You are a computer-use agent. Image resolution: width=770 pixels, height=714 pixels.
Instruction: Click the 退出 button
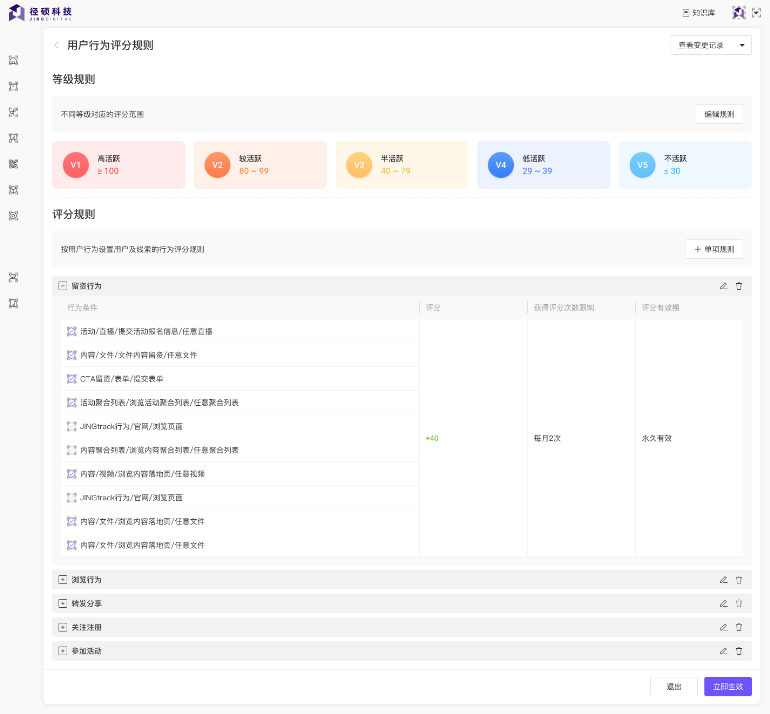[673, 687]
